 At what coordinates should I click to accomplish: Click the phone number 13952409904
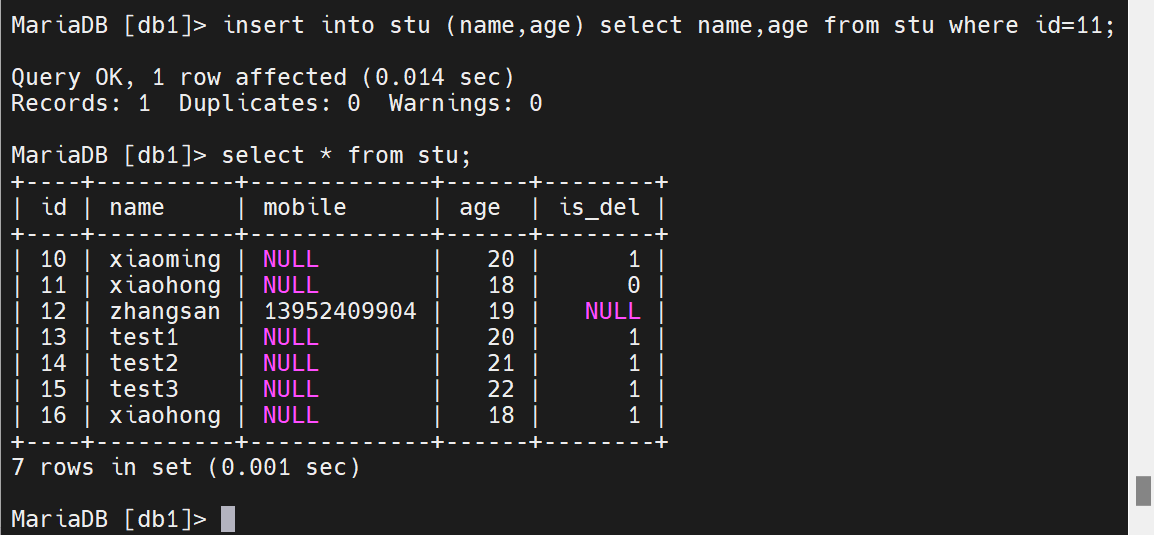coord(340,311)
